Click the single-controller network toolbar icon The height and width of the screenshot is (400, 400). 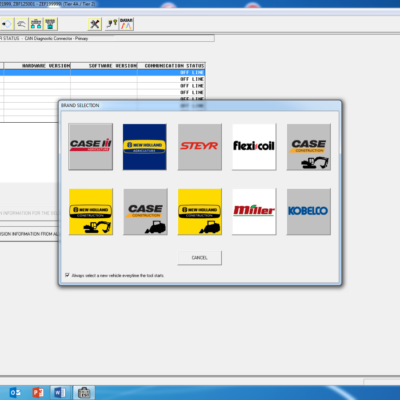[x=50, y=24]
